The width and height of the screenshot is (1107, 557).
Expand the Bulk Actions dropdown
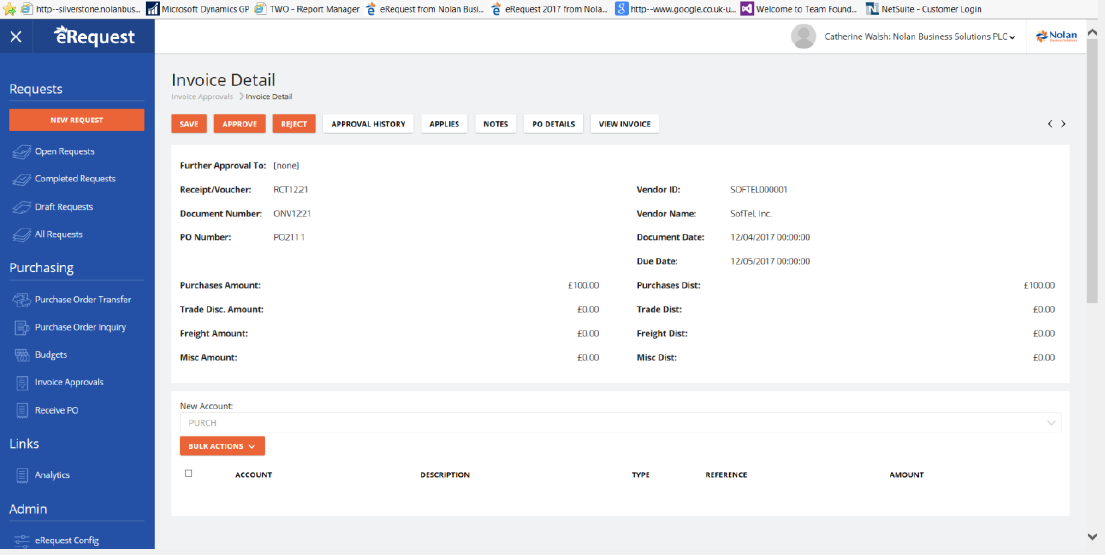pyautogui.click(x=222, y=446)
